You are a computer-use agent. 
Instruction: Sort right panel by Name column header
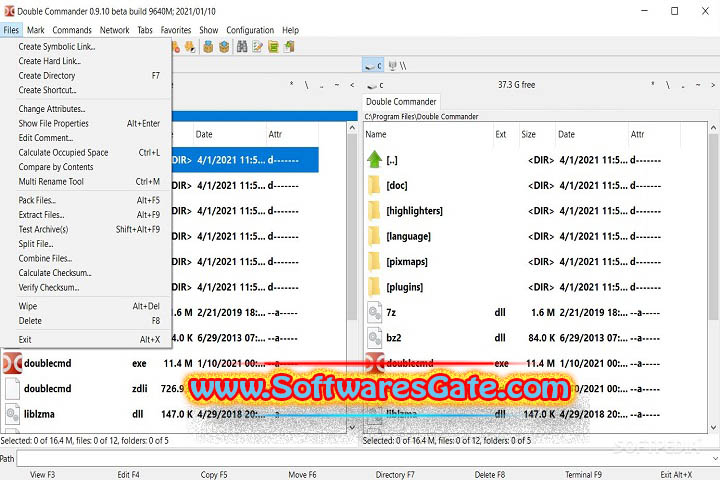(x=428, y=135)
